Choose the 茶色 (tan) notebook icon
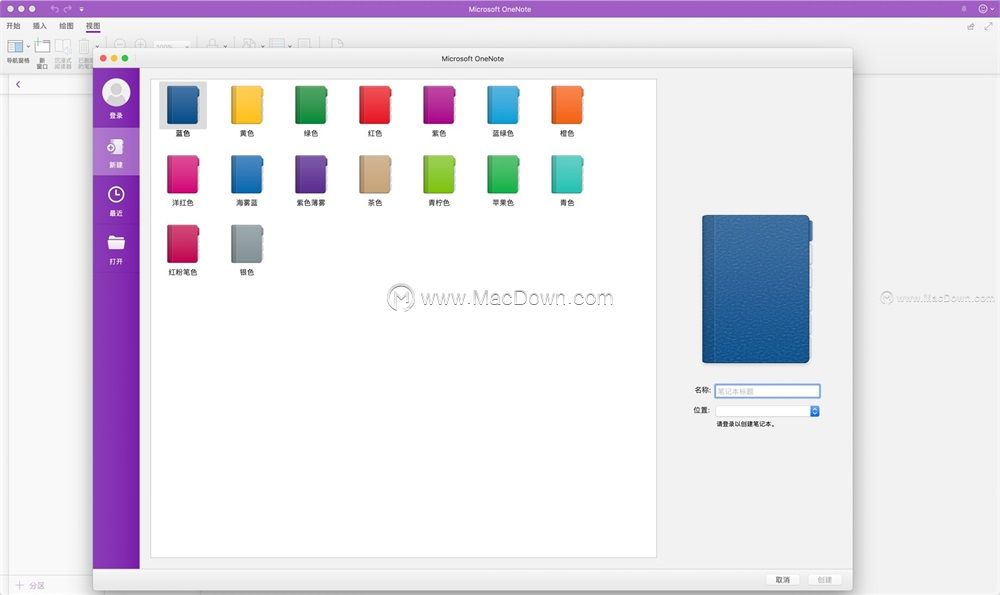1000x595 pixels. [x=375, y=175]
